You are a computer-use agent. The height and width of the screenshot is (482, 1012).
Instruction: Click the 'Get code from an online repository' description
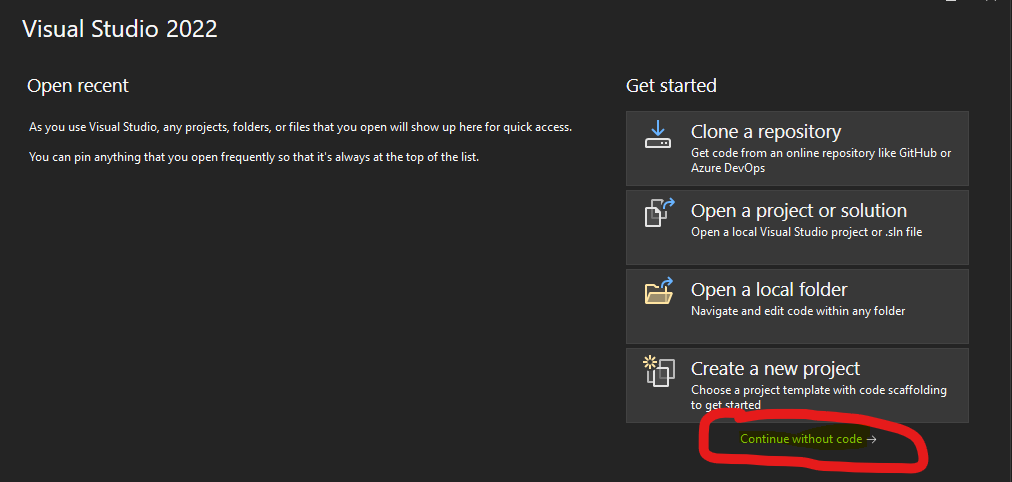(821, 160)
